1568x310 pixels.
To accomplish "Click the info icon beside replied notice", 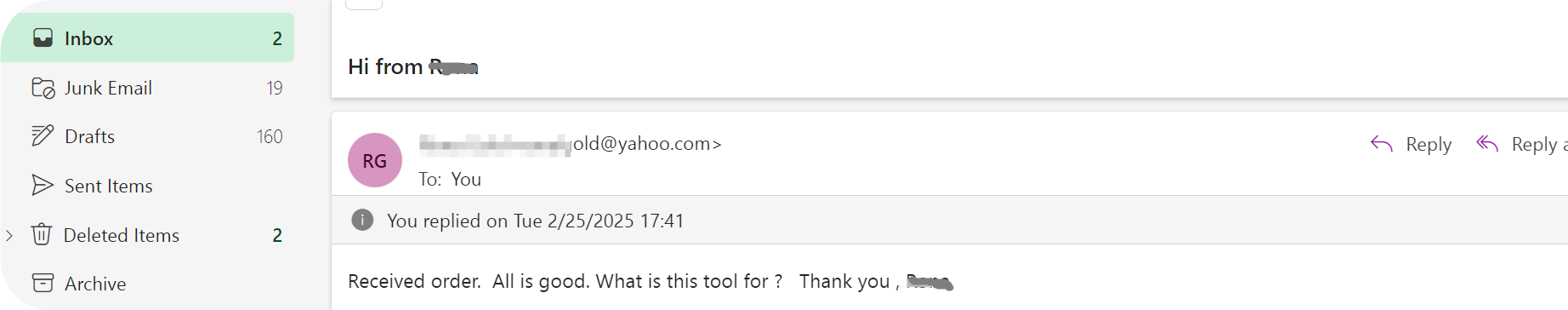I will tap(362, 221).
